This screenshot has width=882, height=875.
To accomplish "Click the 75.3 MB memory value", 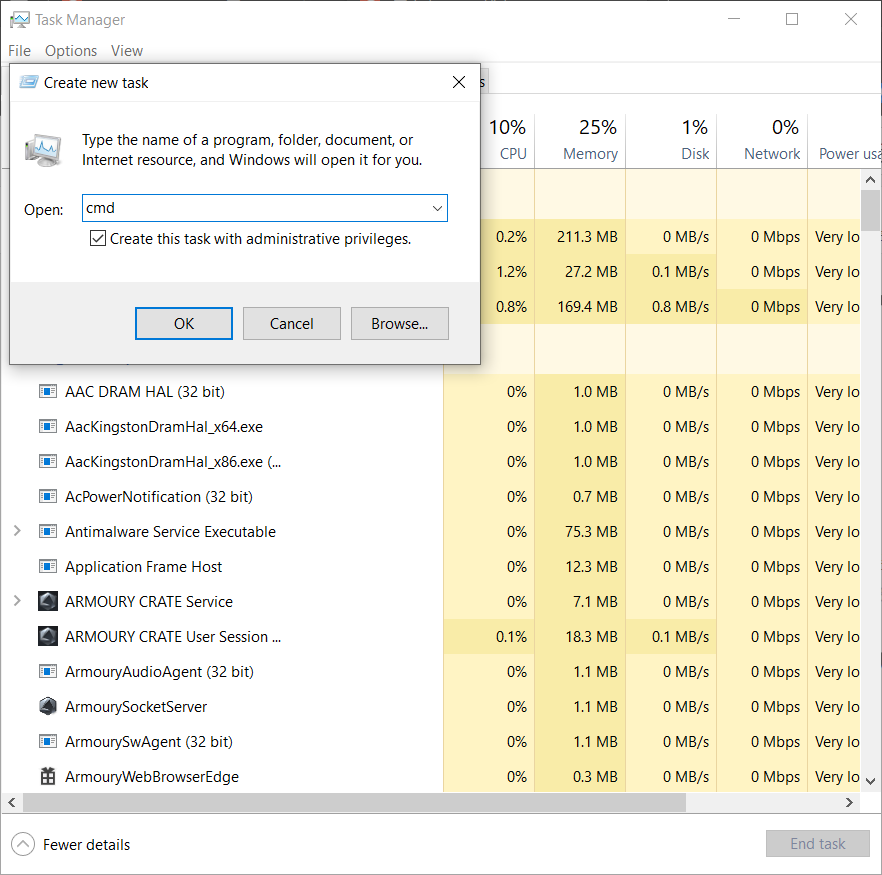I will click(x=591, y=531).
